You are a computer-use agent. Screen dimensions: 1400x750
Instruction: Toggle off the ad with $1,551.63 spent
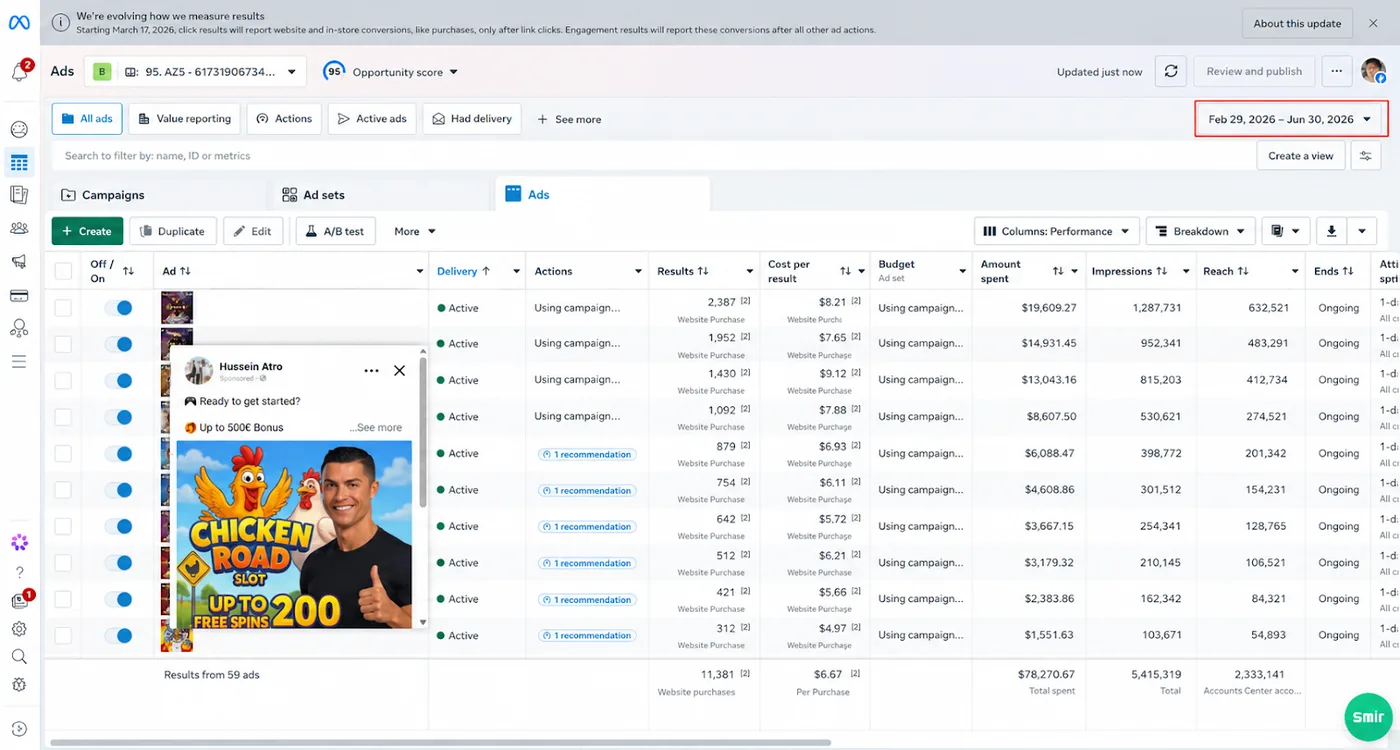[118, 635]
